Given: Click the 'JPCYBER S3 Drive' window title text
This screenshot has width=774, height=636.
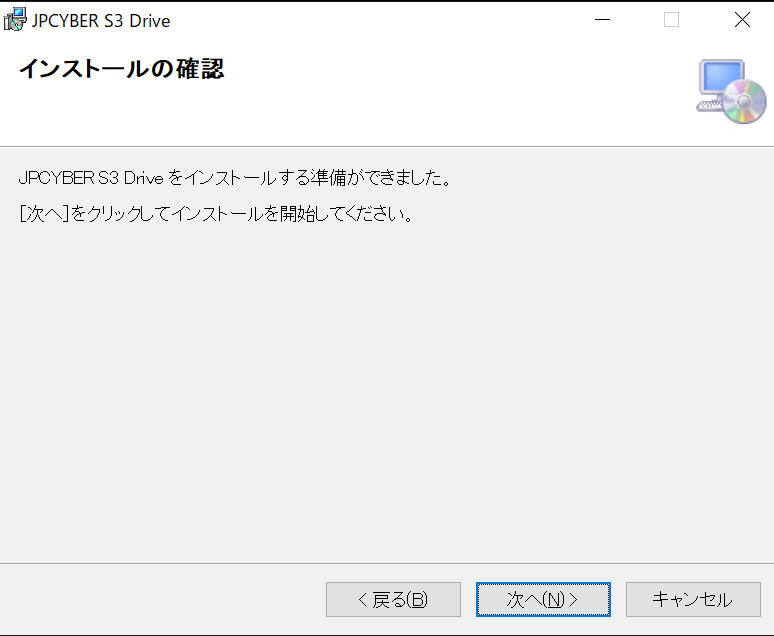Looking at the screenshot, I should click(101, 21).
